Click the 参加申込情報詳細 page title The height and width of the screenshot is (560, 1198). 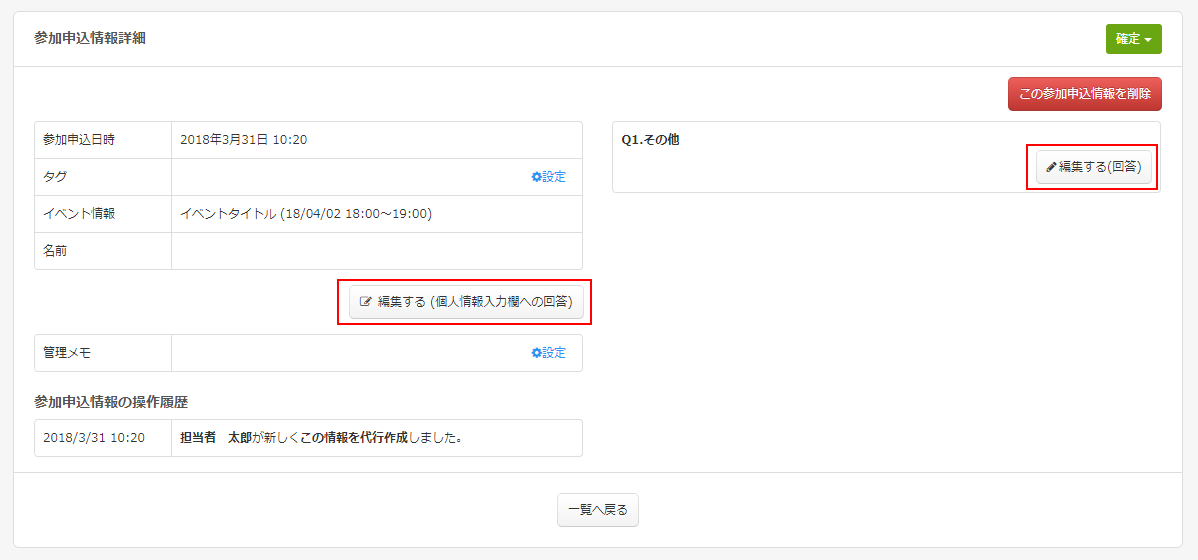[90, 39]
